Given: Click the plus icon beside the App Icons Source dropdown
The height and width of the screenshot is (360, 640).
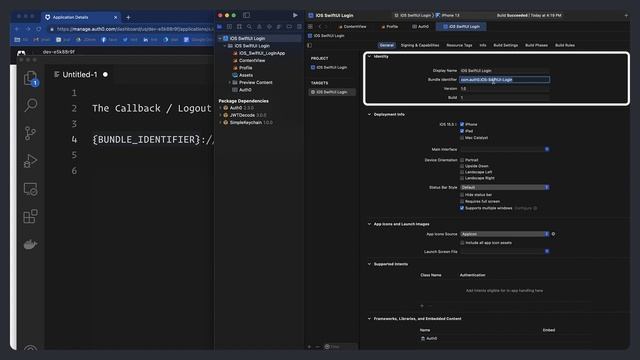Looking at the screenshot, I should (x=553, y=234).
